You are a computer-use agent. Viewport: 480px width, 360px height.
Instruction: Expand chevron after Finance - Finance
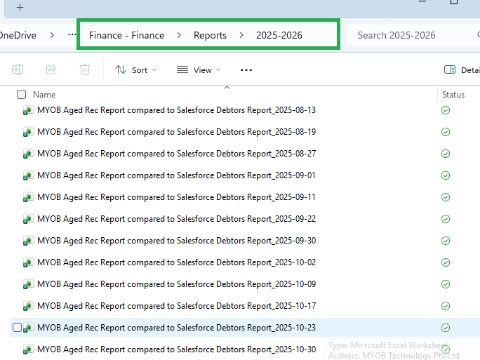click(x=179, y=35)
